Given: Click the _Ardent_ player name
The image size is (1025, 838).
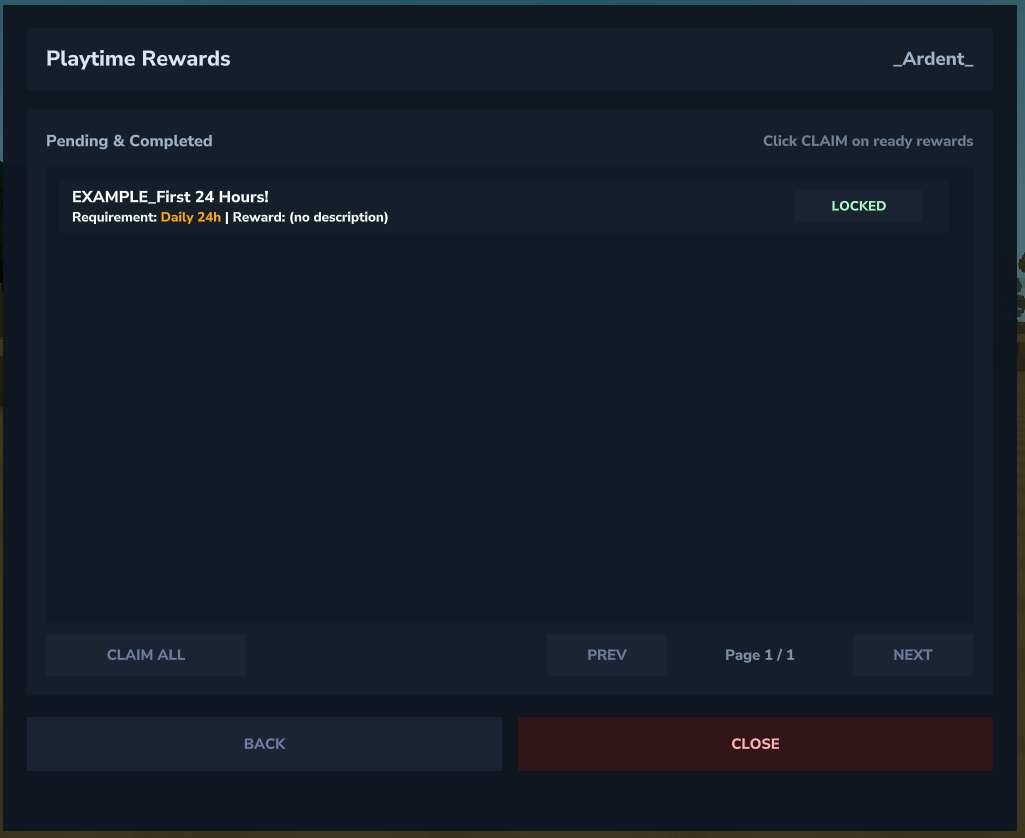Looking at the screenshot, I should [x=932, y=59].
